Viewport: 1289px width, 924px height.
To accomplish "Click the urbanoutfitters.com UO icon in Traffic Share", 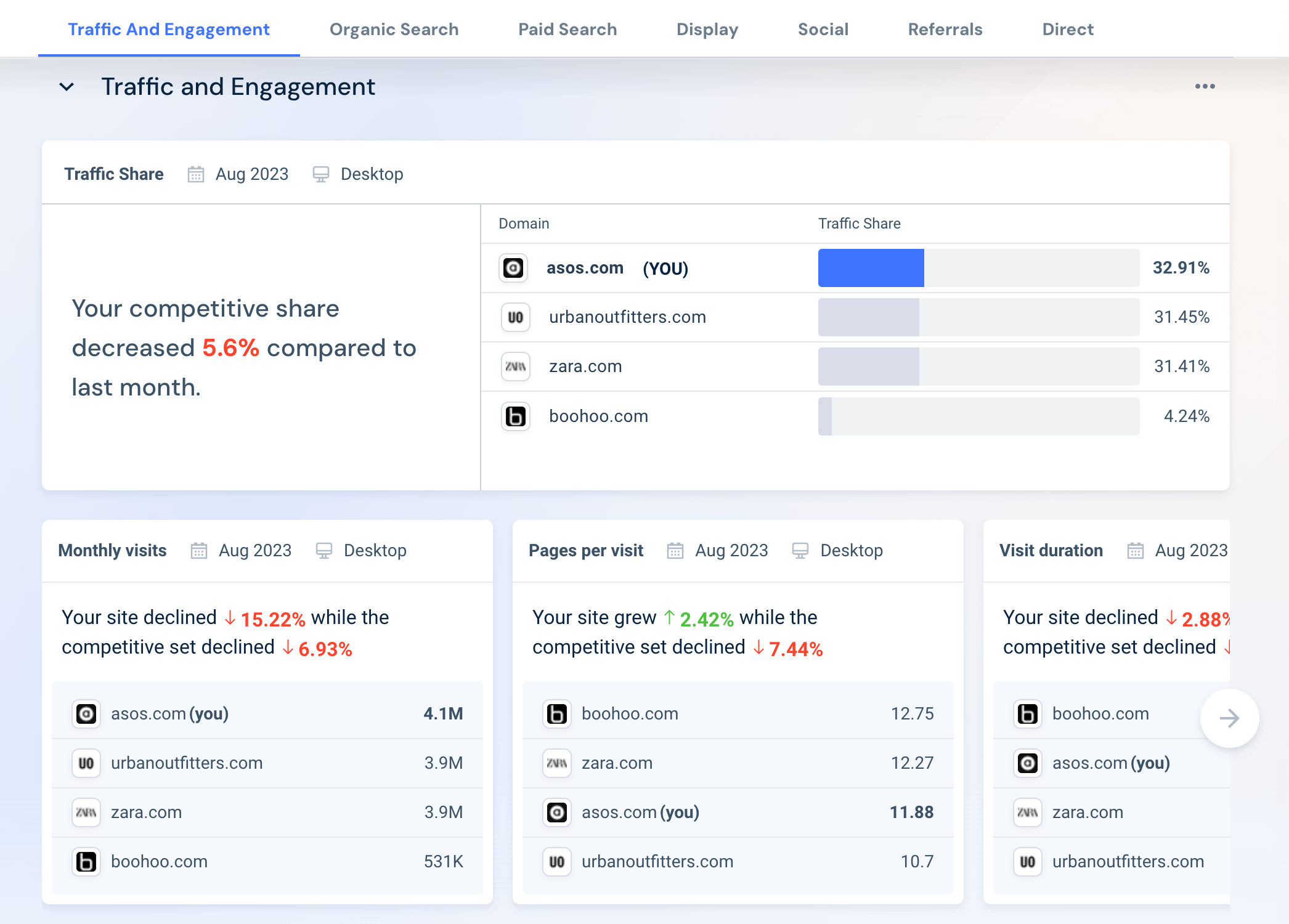I will click(x=515, y=317).
